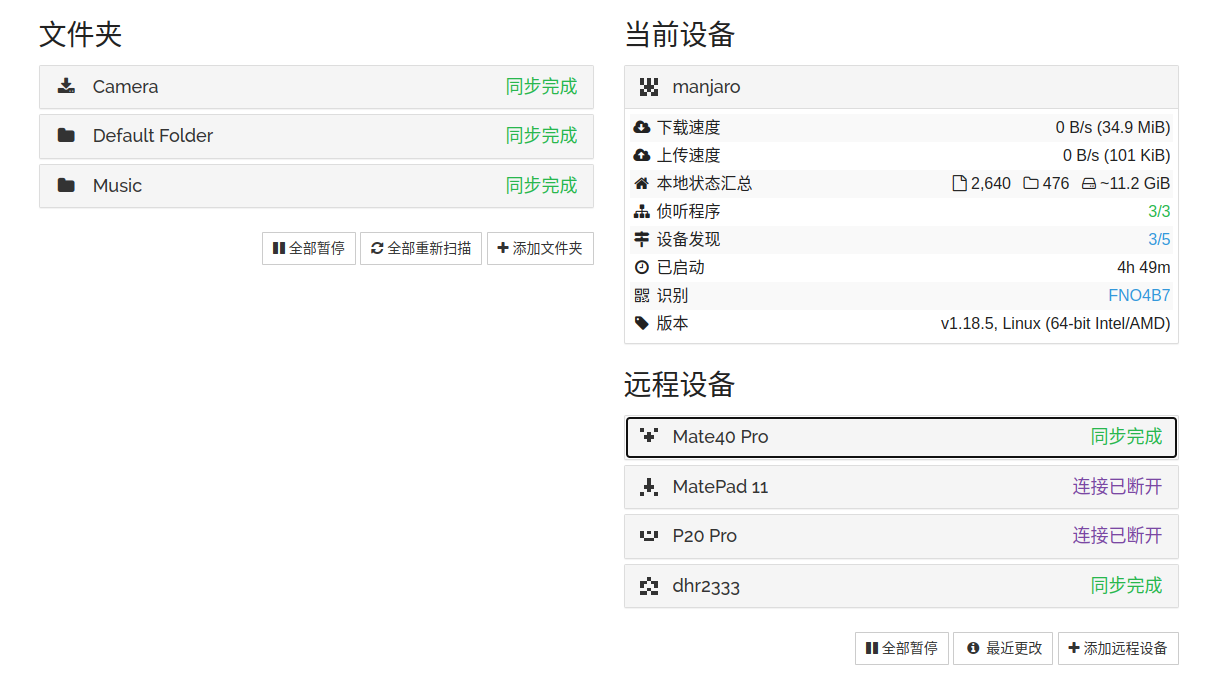The width and height of the screenshot is (1214, 684).
Task: Click the Music folder icon
Action: pos(66,186)
